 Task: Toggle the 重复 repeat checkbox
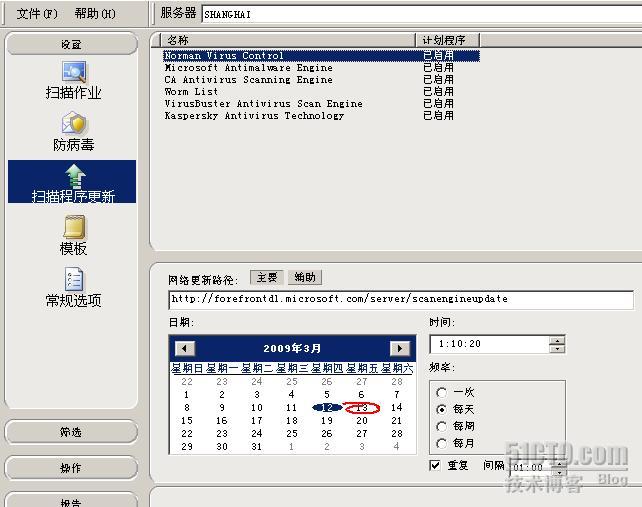[x=435, y=465]
